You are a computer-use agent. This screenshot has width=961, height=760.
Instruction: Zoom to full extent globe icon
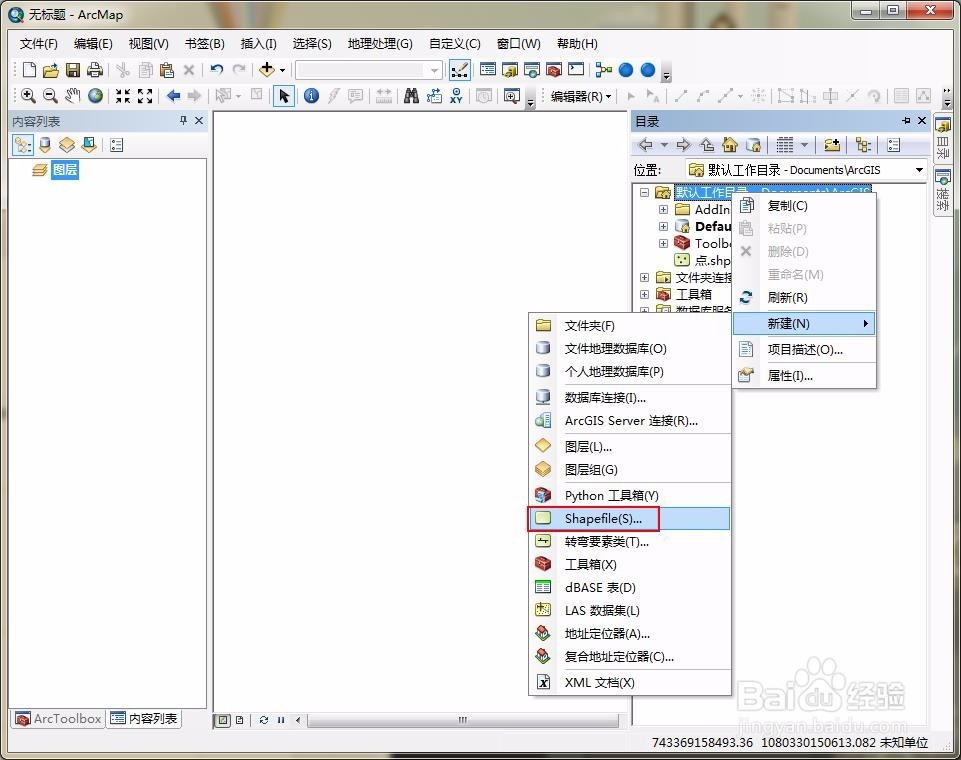95,96
